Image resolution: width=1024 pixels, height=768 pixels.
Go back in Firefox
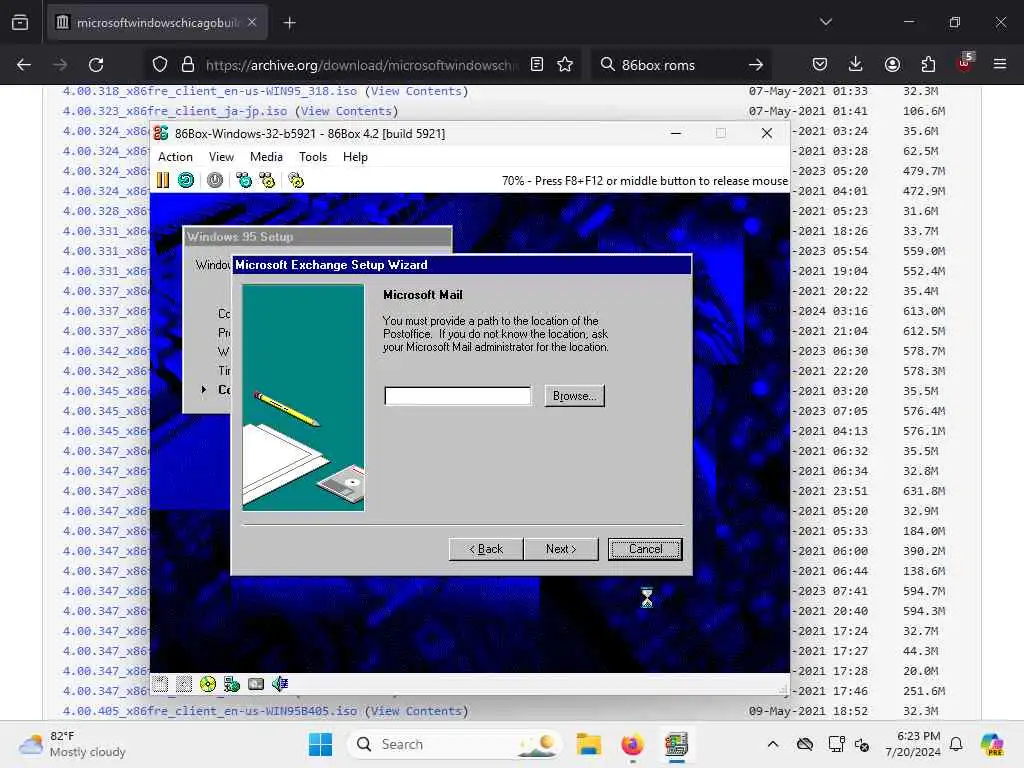(24, 65)
